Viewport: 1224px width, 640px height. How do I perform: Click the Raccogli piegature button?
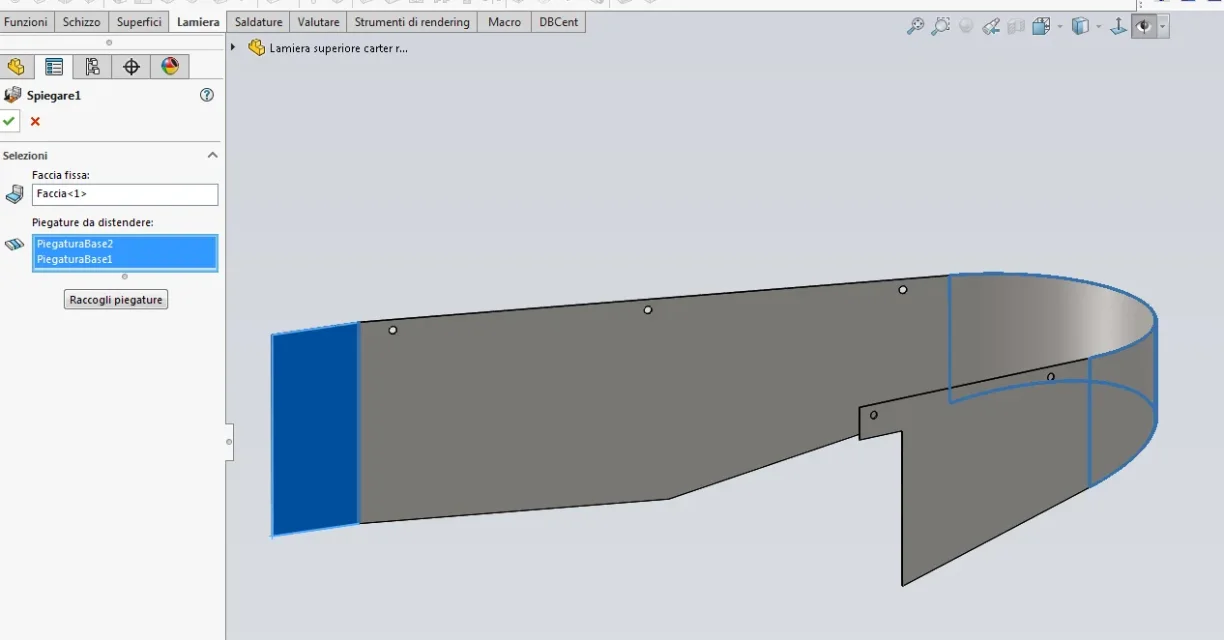click(116, 300)
